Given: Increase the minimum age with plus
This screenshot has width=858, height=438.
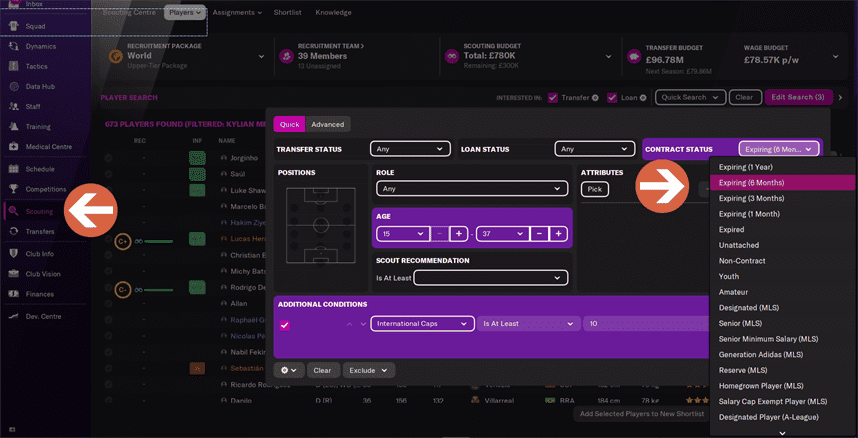Looking at the screenshot, I should (x=458, y=234).
